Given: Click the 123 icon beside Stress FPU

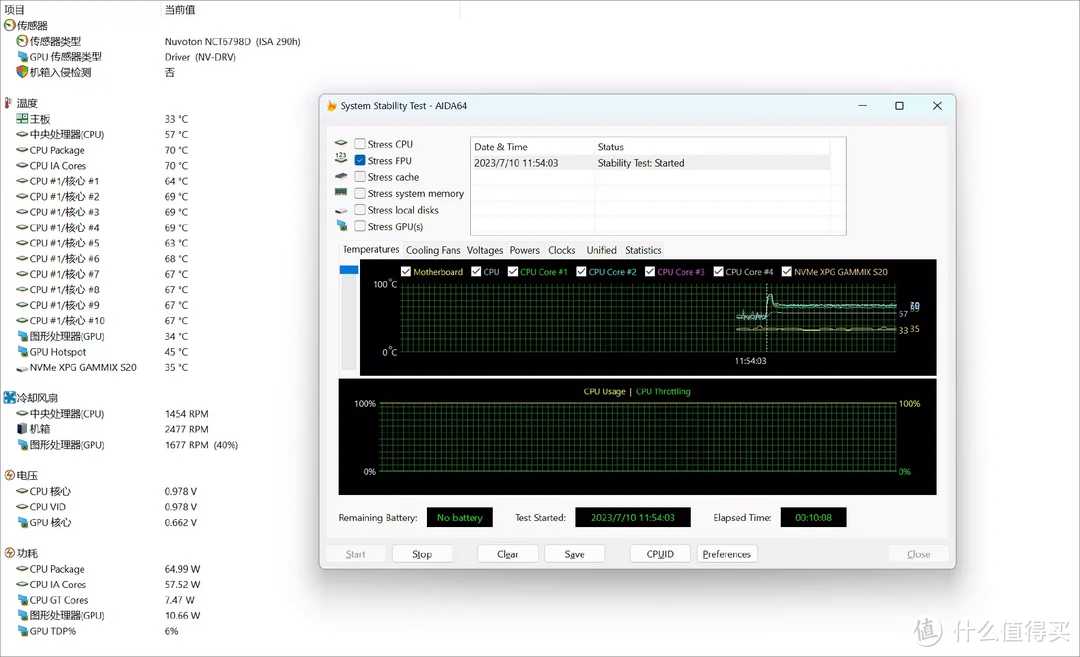Looking at the screenshot, I should click(340, 158).
